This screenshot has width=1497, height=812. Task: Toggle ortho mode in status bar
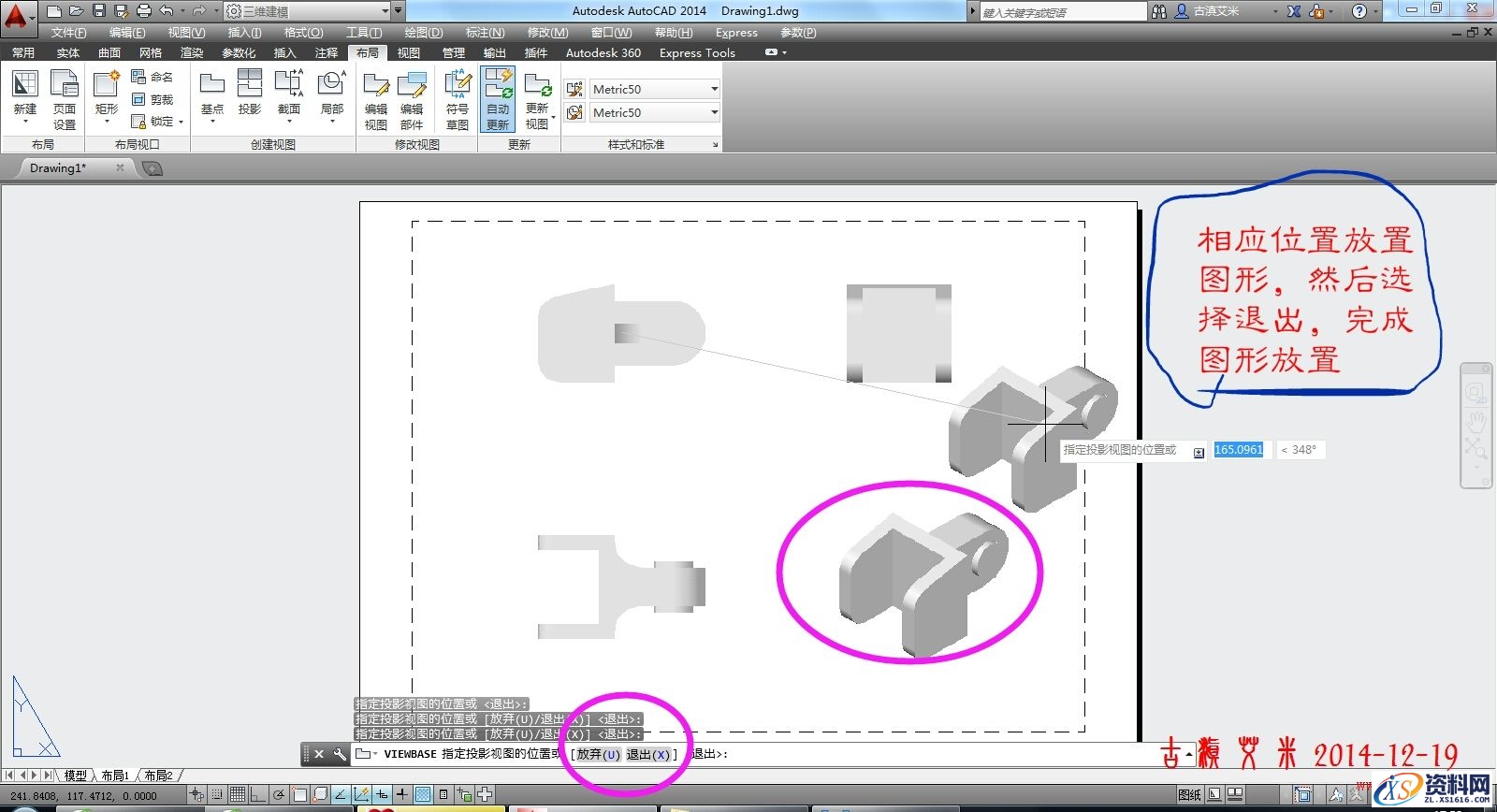(258, 794)
